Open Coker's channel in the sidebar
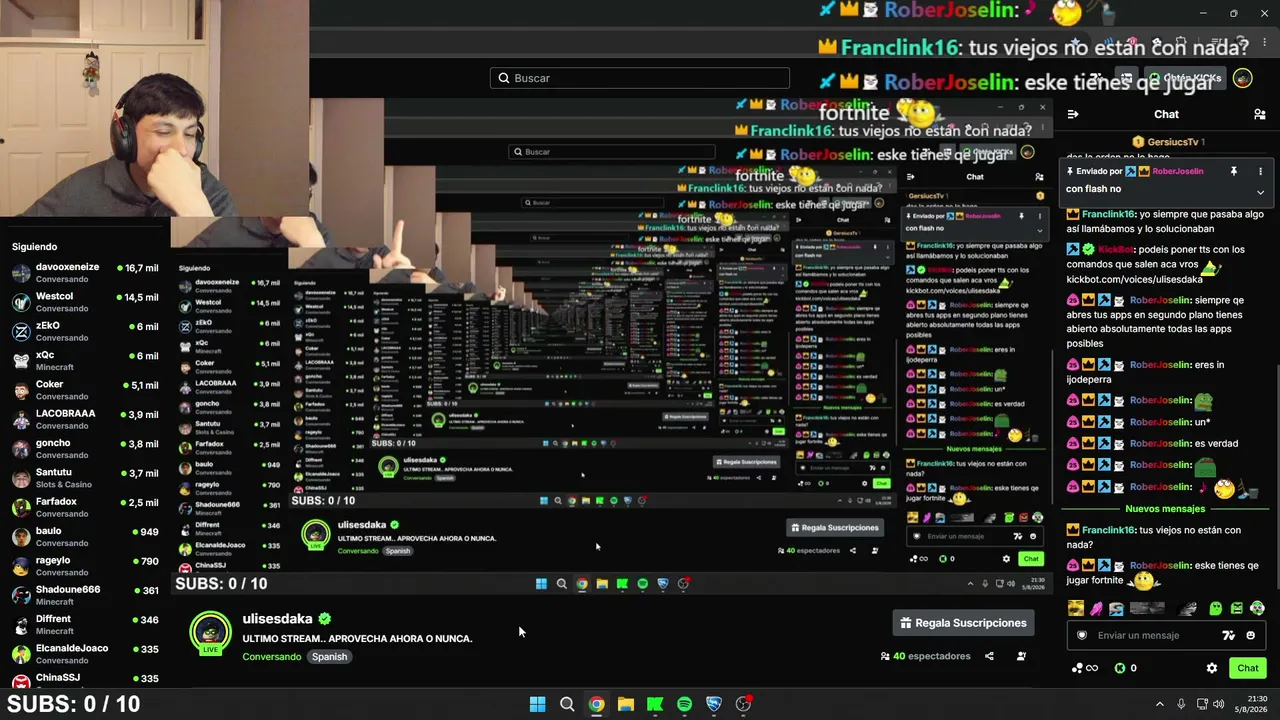Viewport: 1280px width, 720px height. pyautogui.click(x=85, y=390)
